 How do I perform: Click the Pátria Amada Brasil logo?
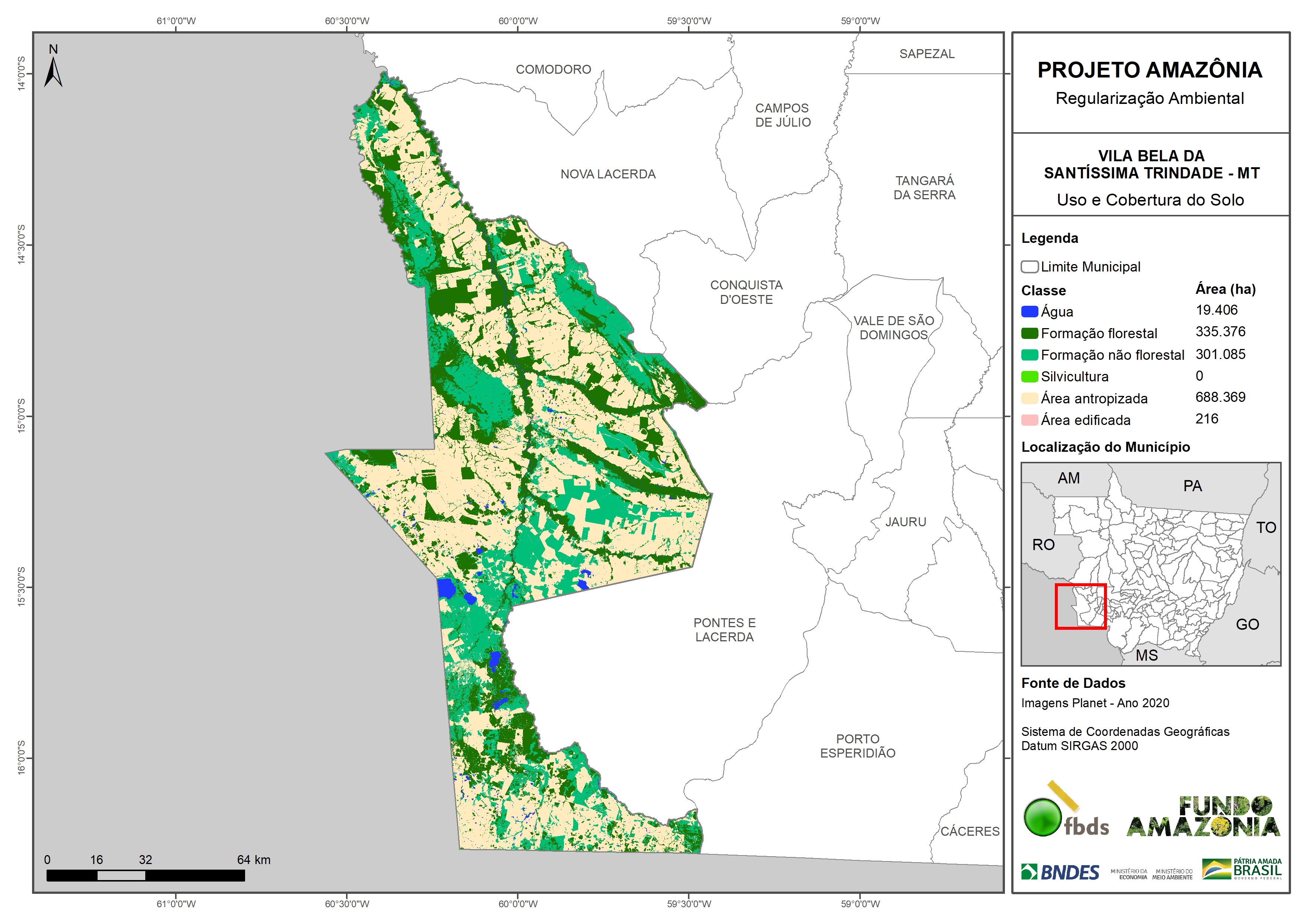click(1242, 869)
